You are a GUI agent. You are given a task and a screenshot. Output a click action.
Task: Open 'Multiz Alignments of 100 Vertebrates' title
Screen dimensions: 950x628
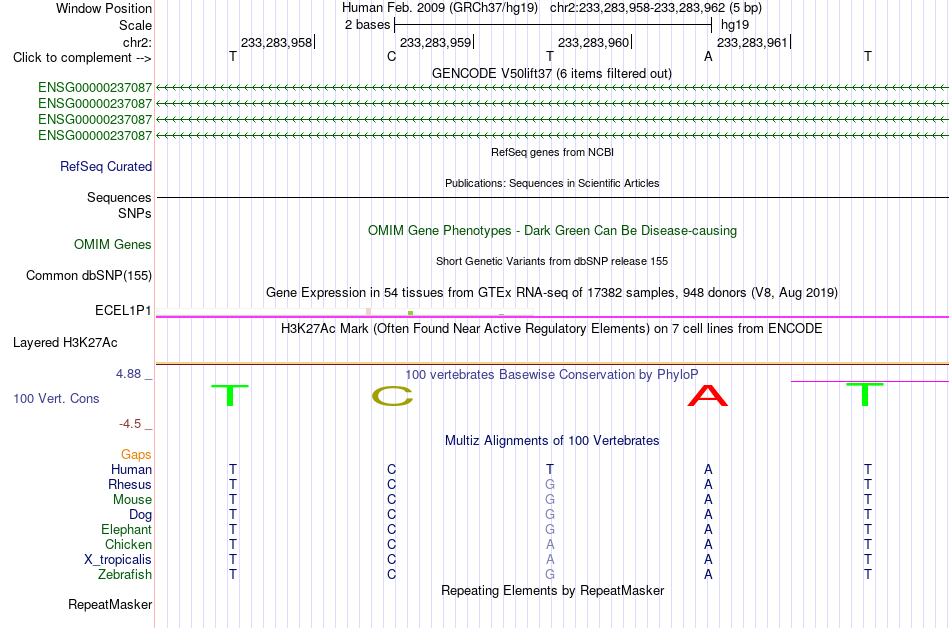[x=552, y=441]
